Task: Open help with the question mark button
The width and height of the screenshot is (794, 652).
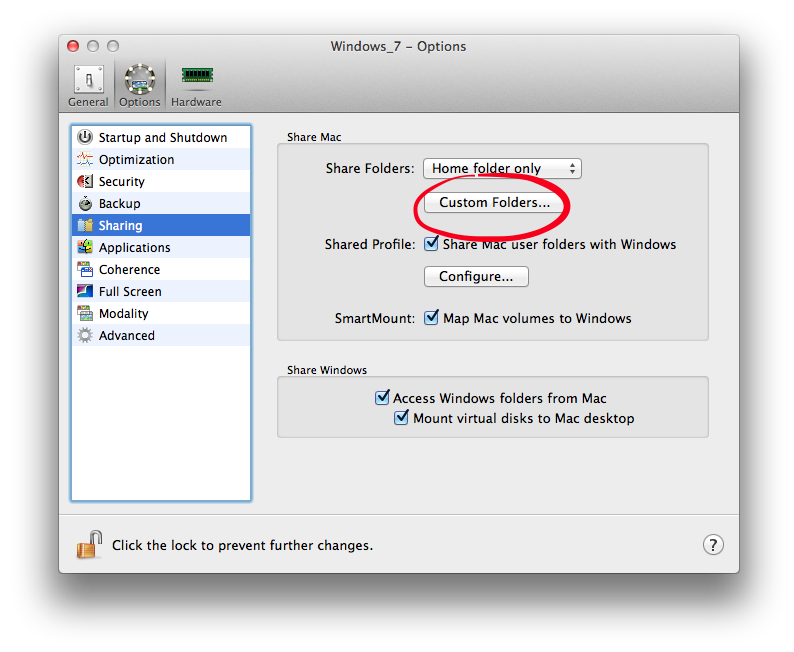Action: point(713,545)
